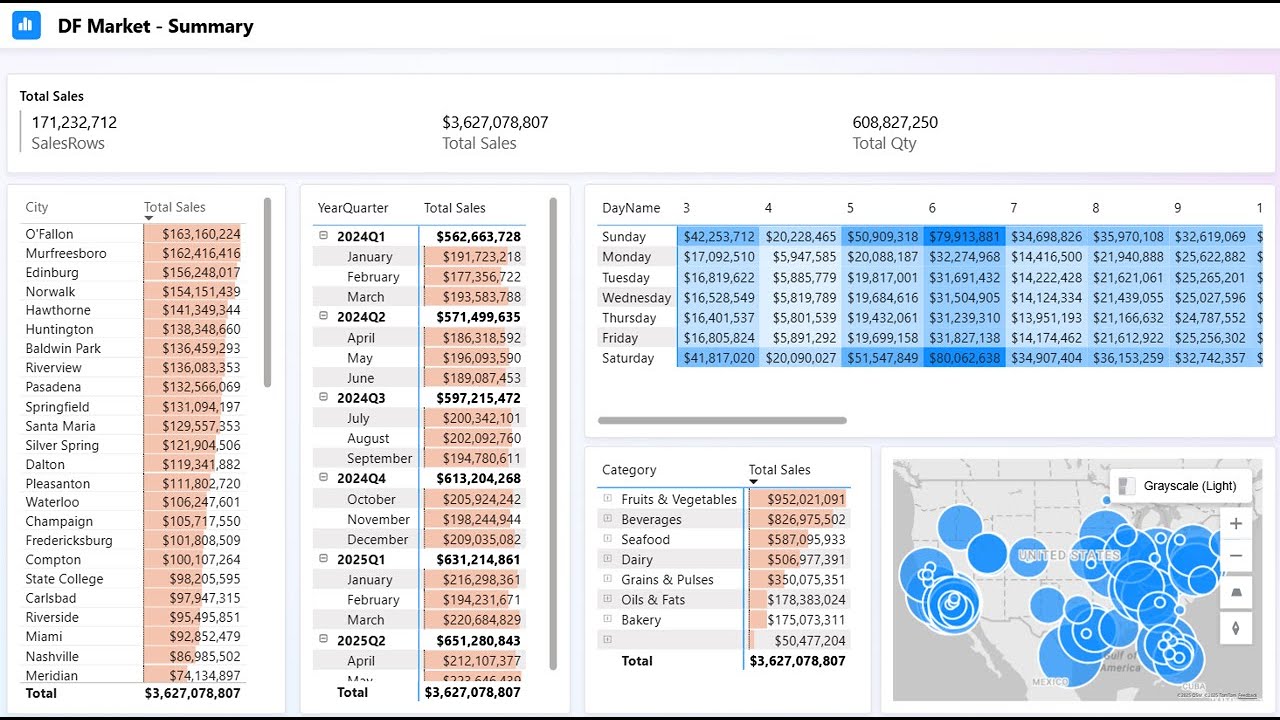Expand the Seafood category row
Screen dimensions: 1280x720
pos(607,539)
